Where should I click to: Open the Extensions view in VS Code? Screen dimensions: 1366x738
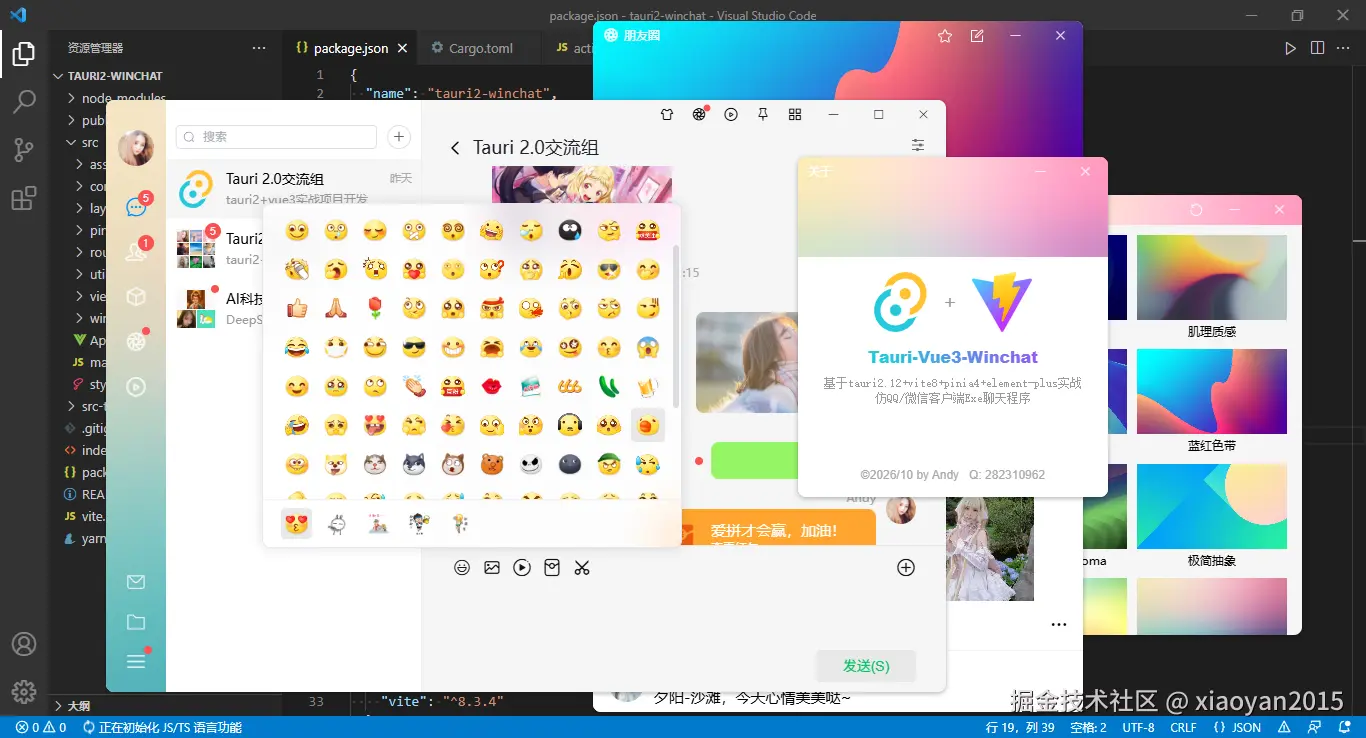[24, 198]
